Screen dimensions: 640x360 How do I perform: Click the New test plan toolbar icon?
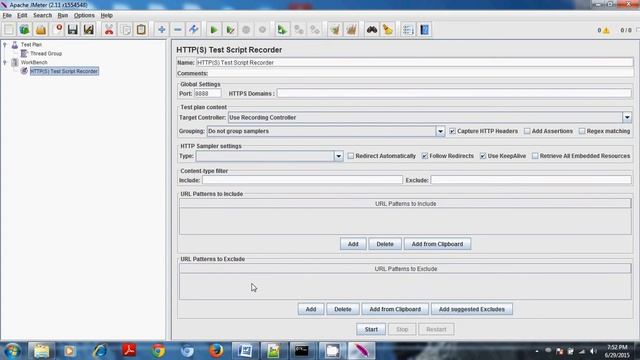9,29
